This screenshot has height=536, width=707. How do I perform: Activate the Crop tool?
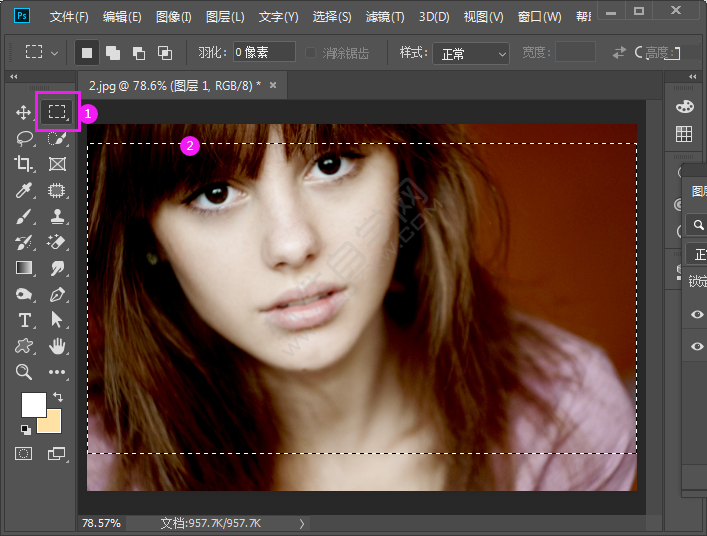[x=24, y=164]
